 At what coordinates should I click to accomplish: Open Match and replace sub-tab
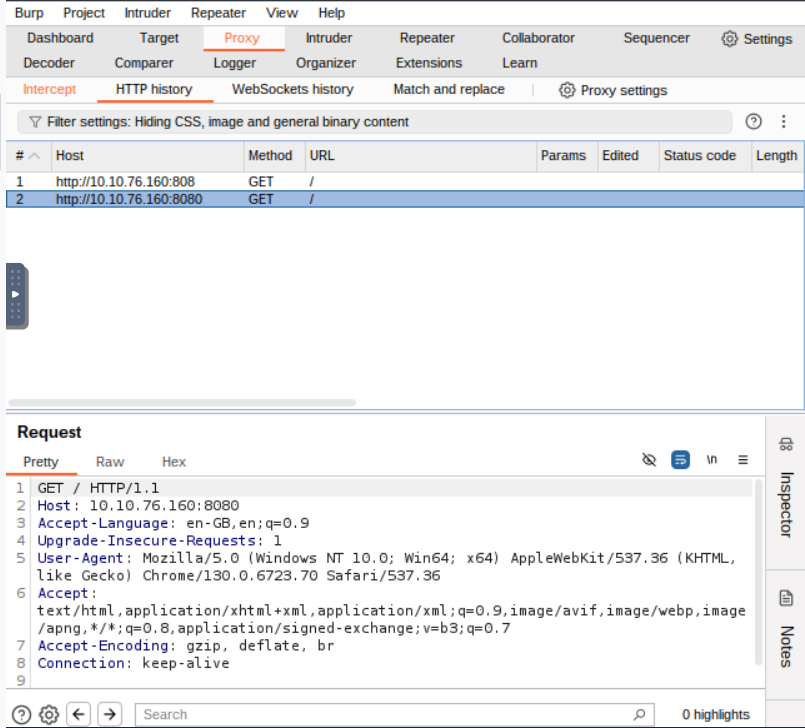(x=449, y=89)
